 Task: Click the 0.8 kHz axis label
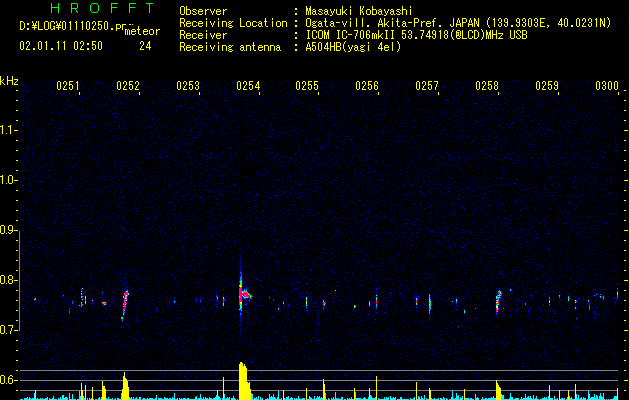pyautogui.click(x=8, y=280)
